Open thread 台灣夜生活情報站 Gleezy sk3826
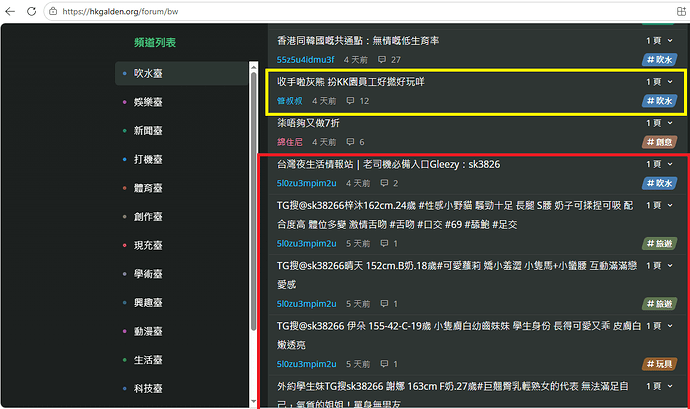690x409 pixels. (x=388, y=164)
